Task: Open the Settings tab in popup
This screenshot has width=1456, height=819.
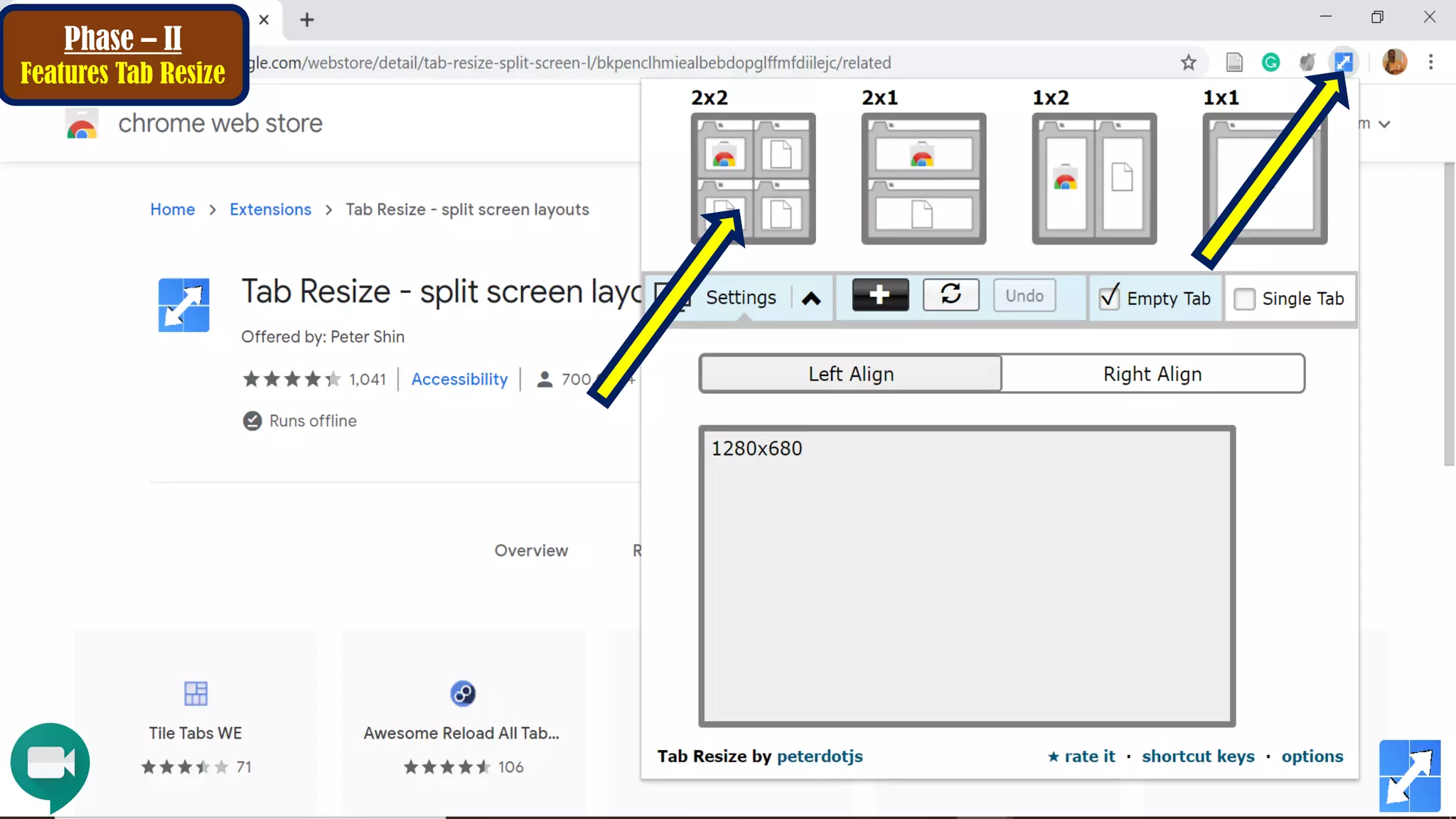Action: pyautogui.click(x=741, y=298)
